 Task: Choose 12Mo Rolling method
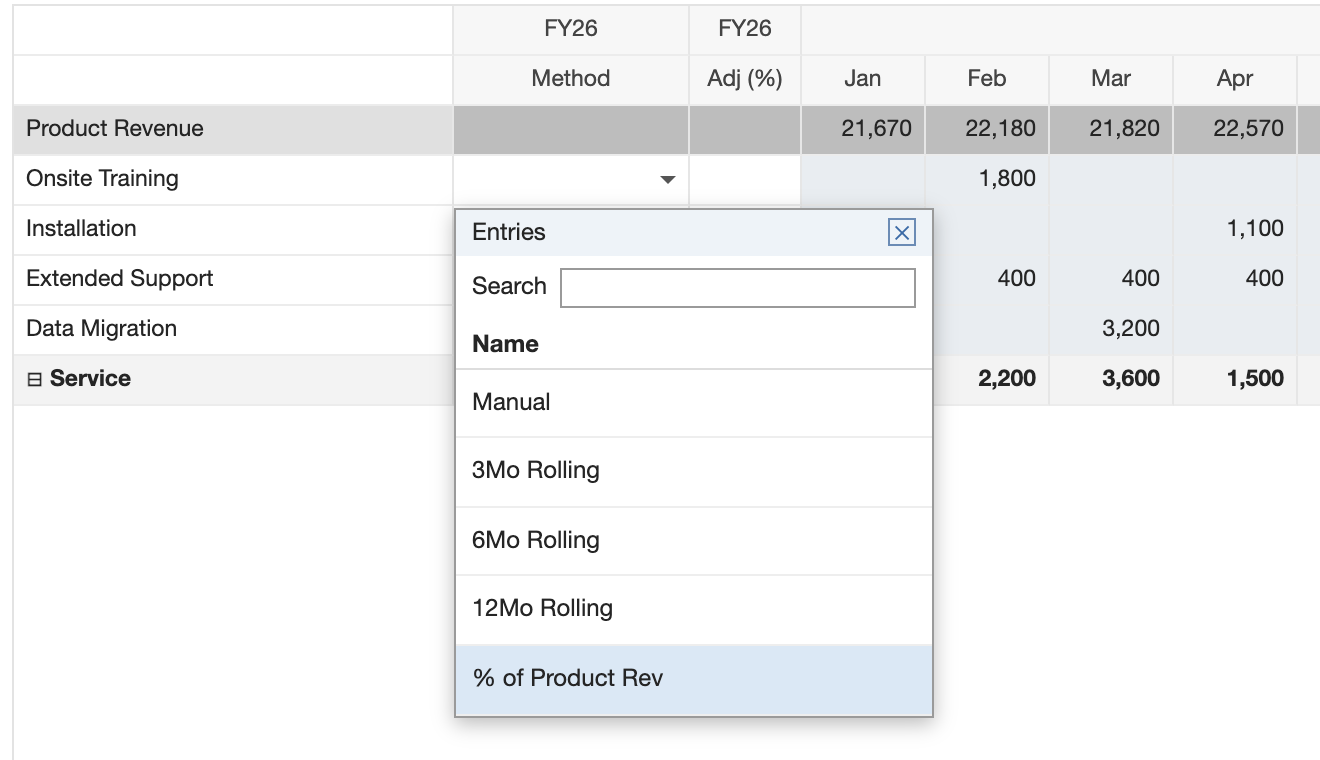click(x=693, y=609)
